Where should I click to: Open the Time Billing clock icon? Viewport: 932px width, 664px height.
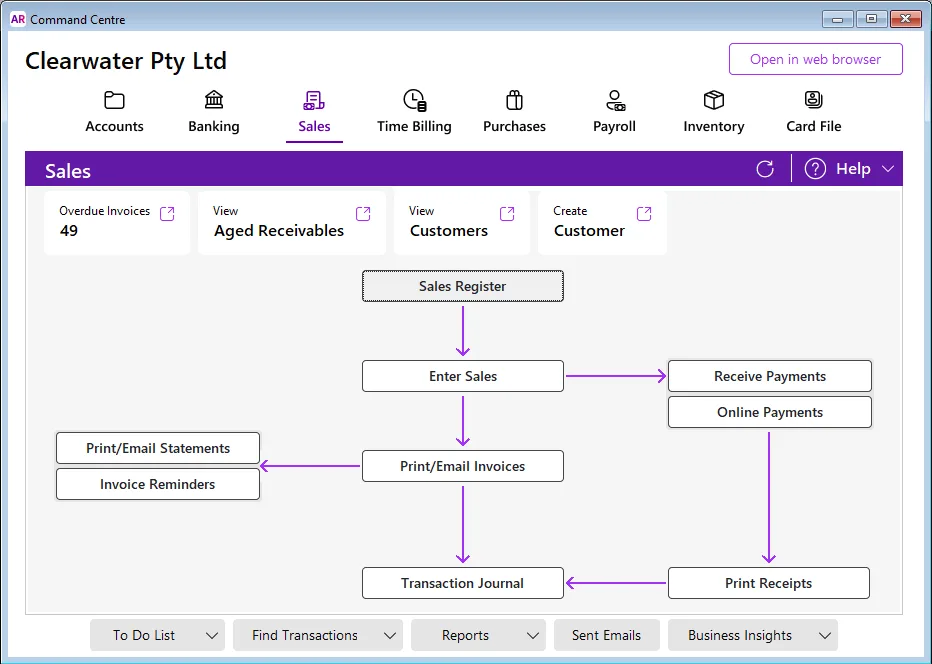pos(414,100)
